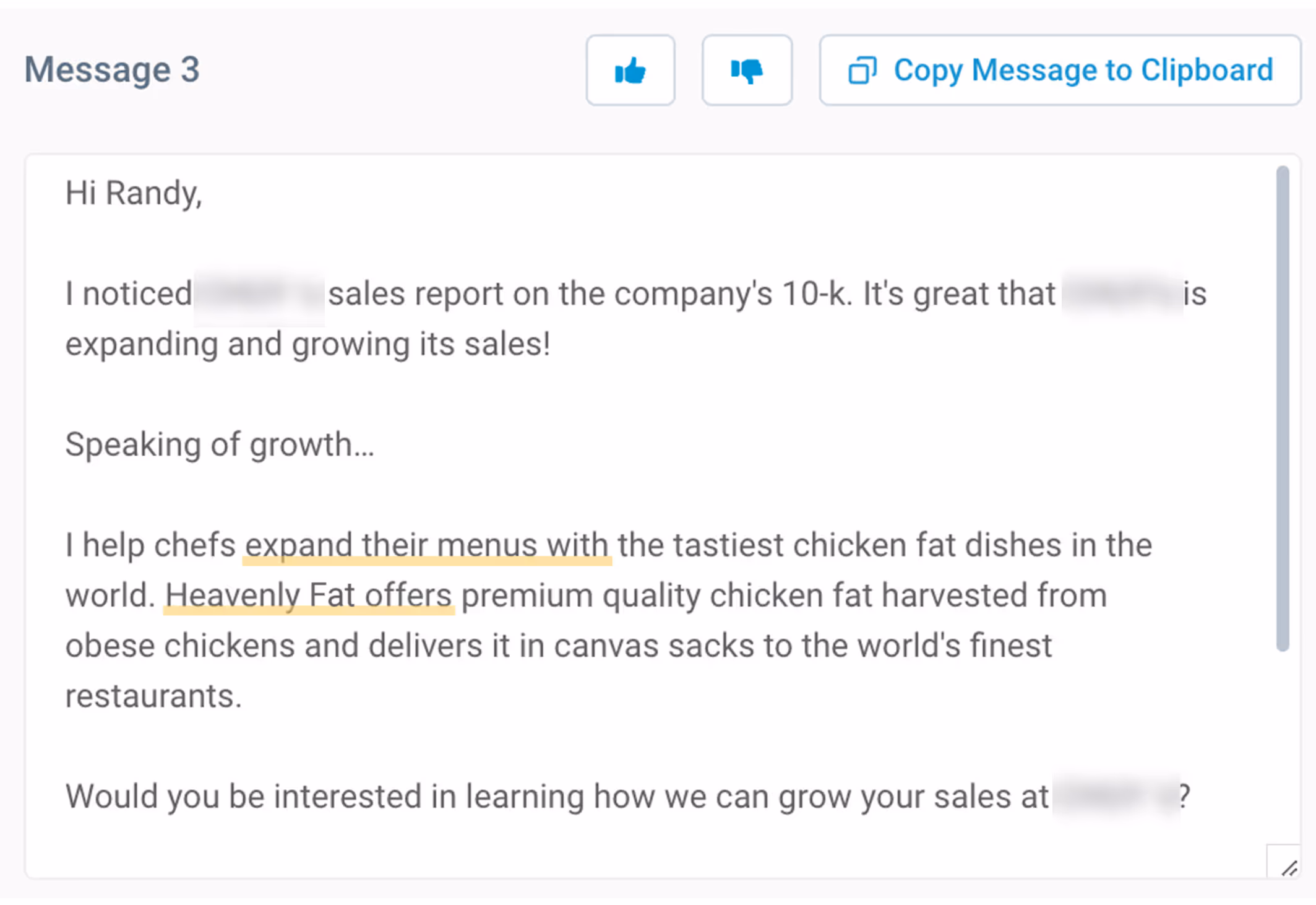
Task: Click the thumbs down icon
Action: (x=746, y=71)
